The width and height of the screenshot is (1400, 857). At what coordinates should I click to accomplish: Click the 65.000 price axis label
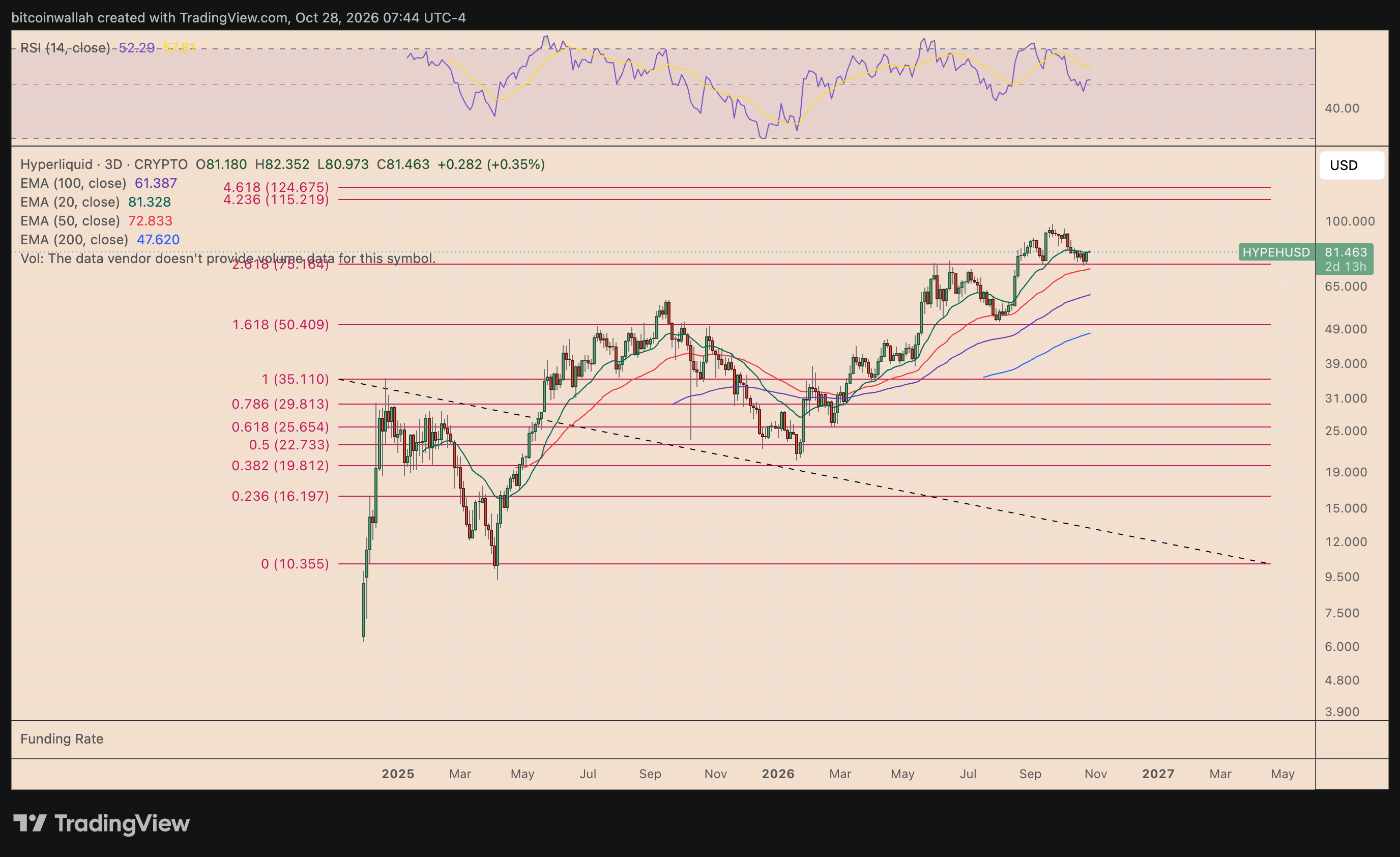(1346, 287)
